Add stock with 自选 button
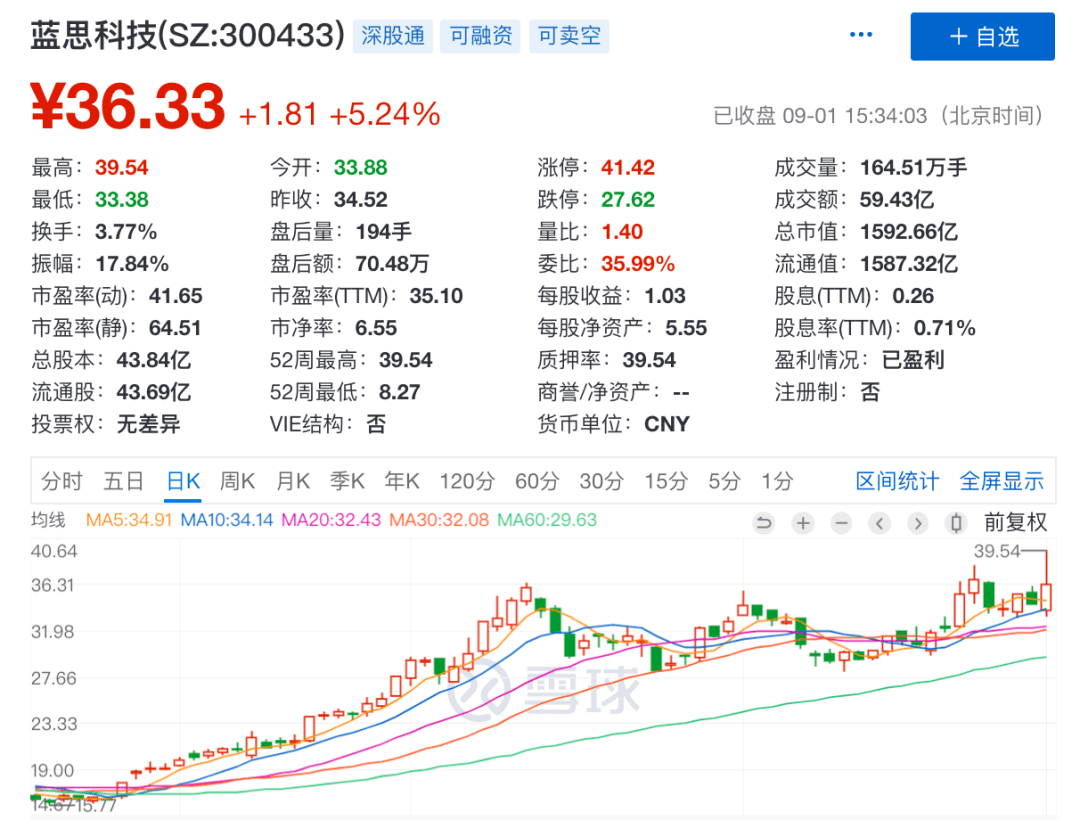1080x820 pixels. (x=982, y=37)
